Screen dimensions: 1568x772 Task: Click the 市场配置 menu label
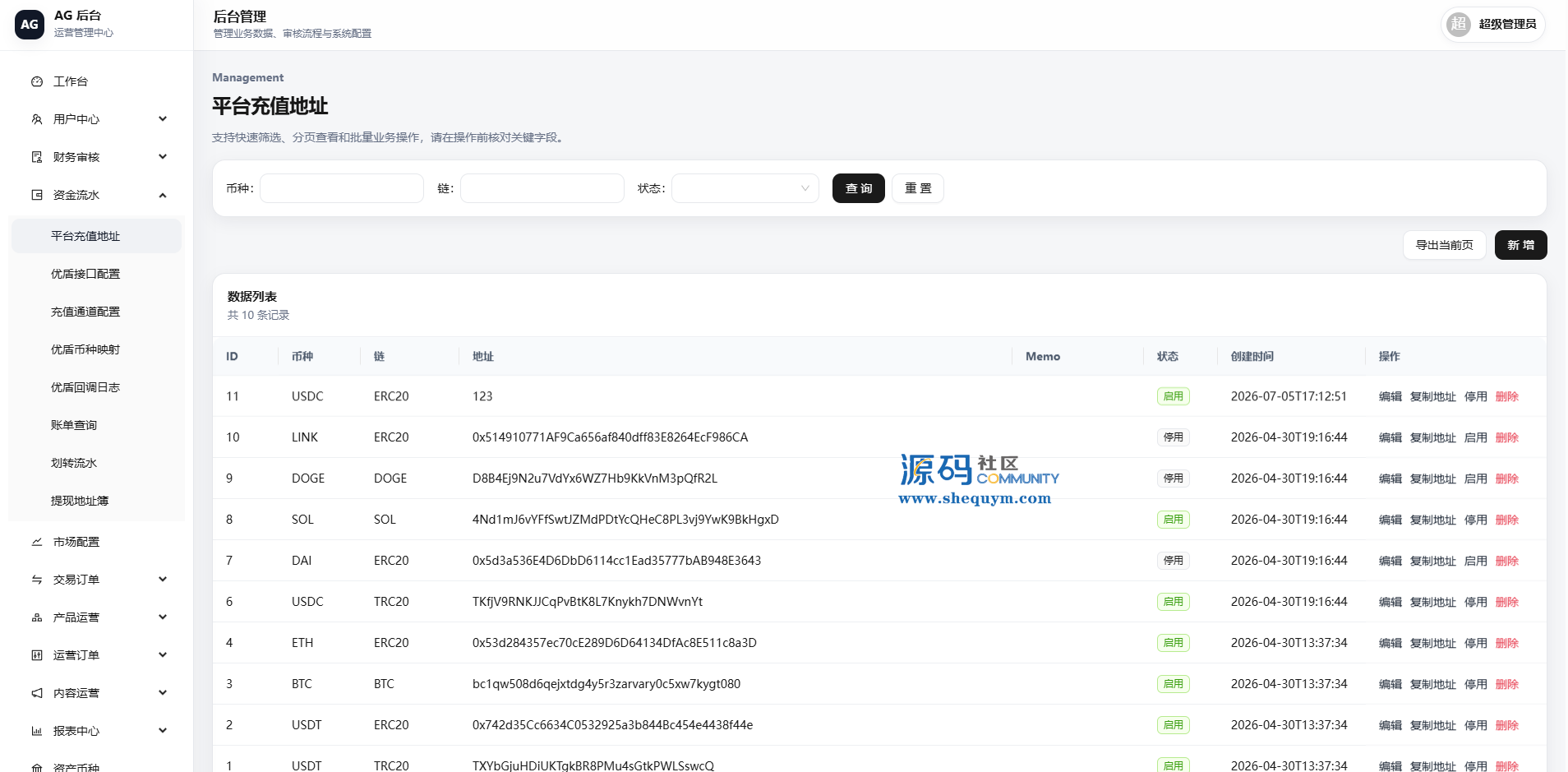(76, 542)
